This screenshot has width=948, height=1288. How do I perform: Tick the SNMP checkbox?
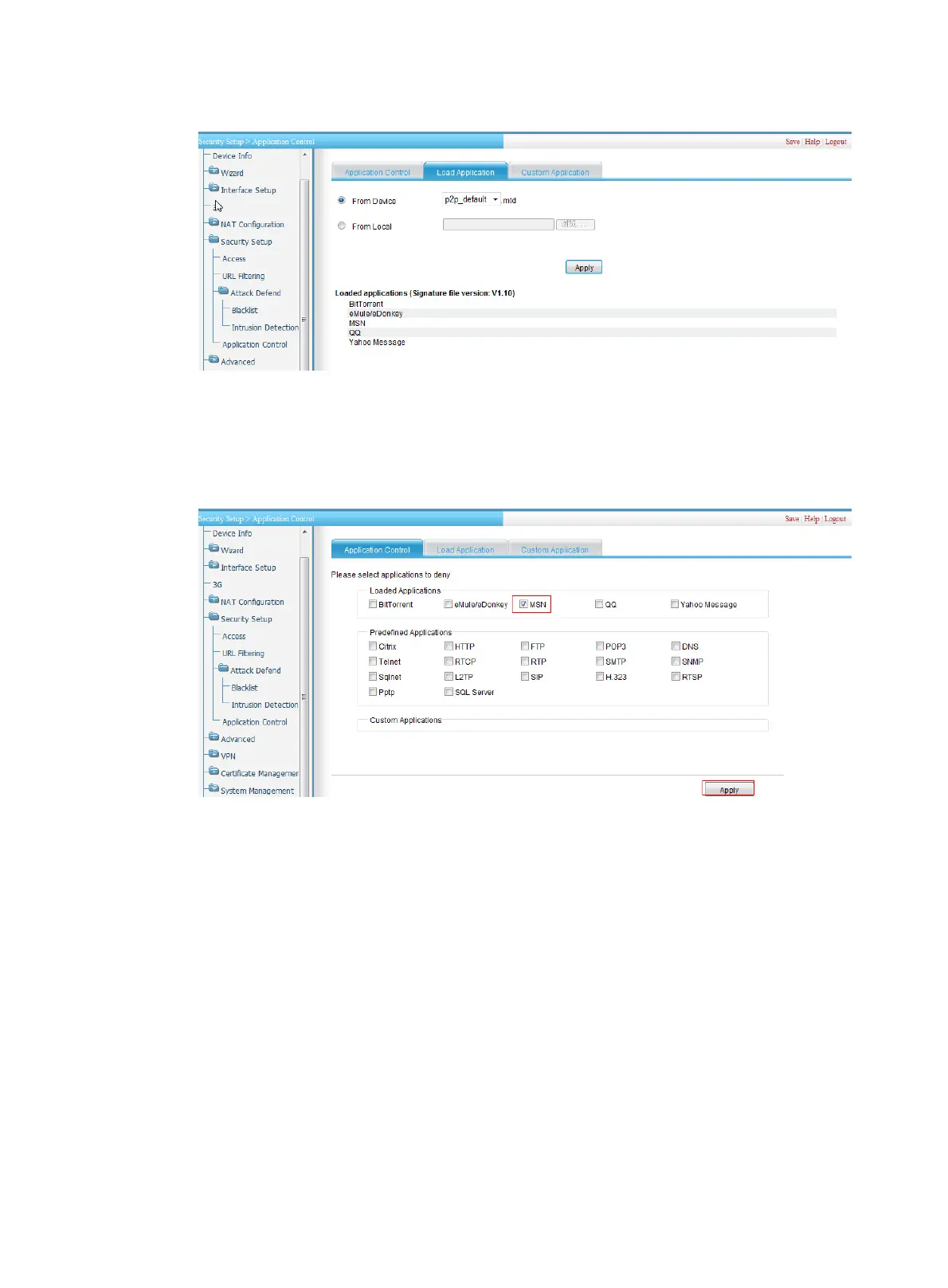[x=676, y=662]
